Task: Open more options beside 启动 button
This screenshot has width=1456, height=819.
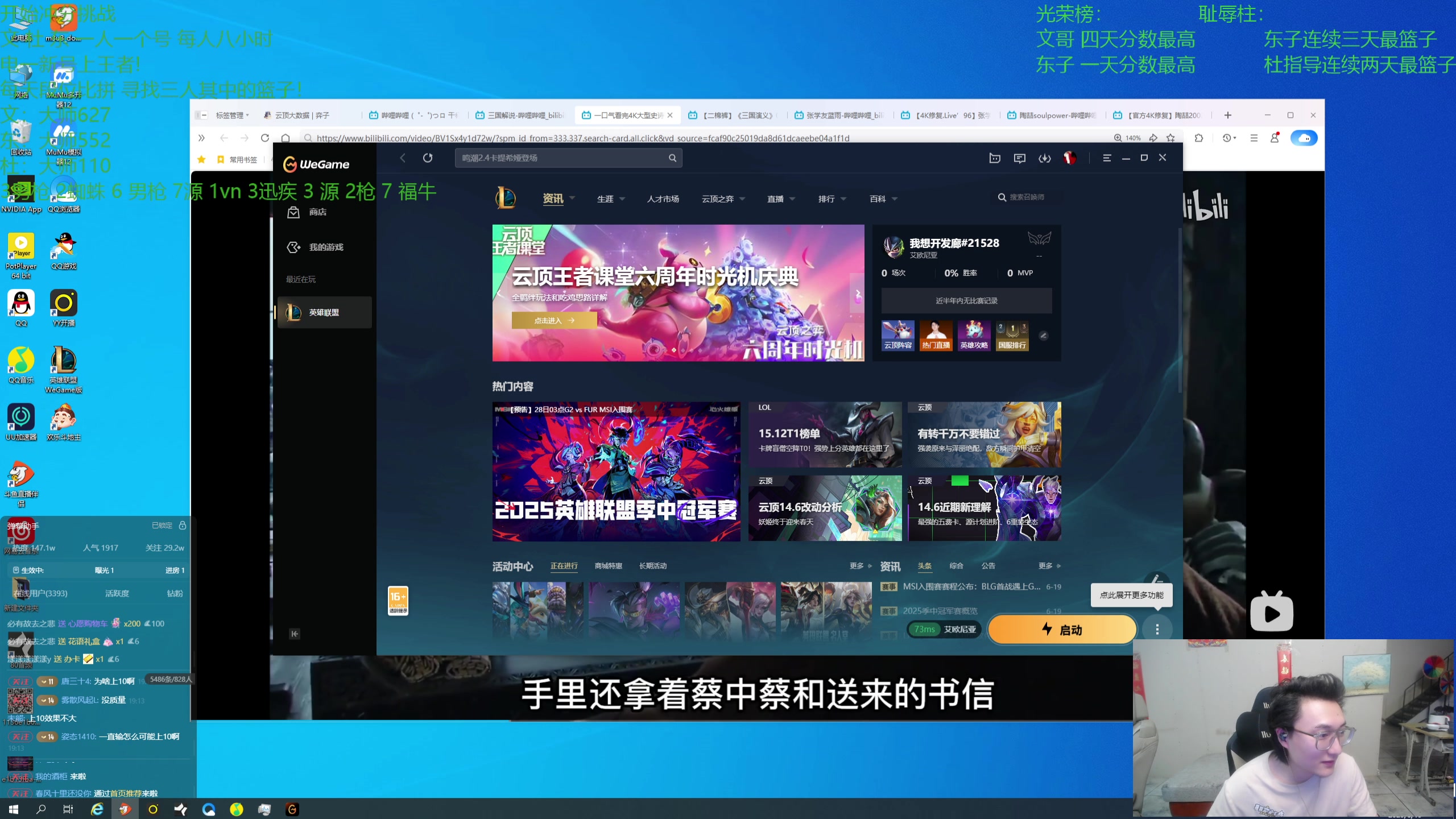Action: pyautogui.click(x=1157, y=630)
